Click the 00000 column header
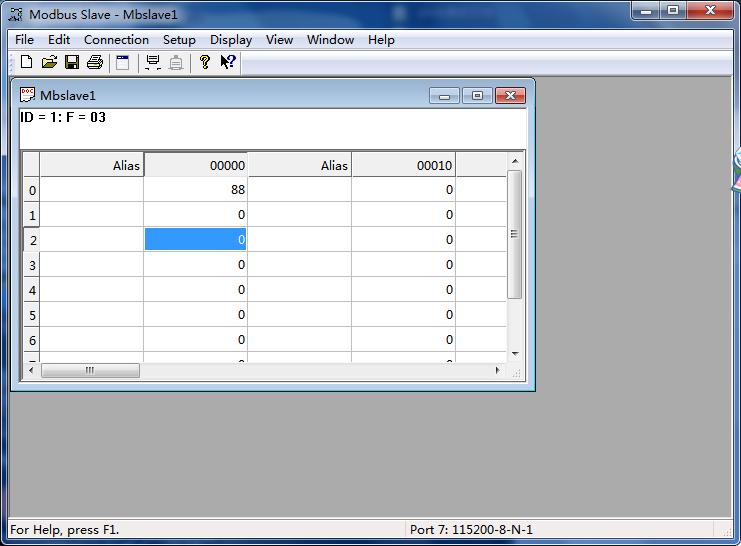Viewport: 741px width, 546px height. pos(196,165)
